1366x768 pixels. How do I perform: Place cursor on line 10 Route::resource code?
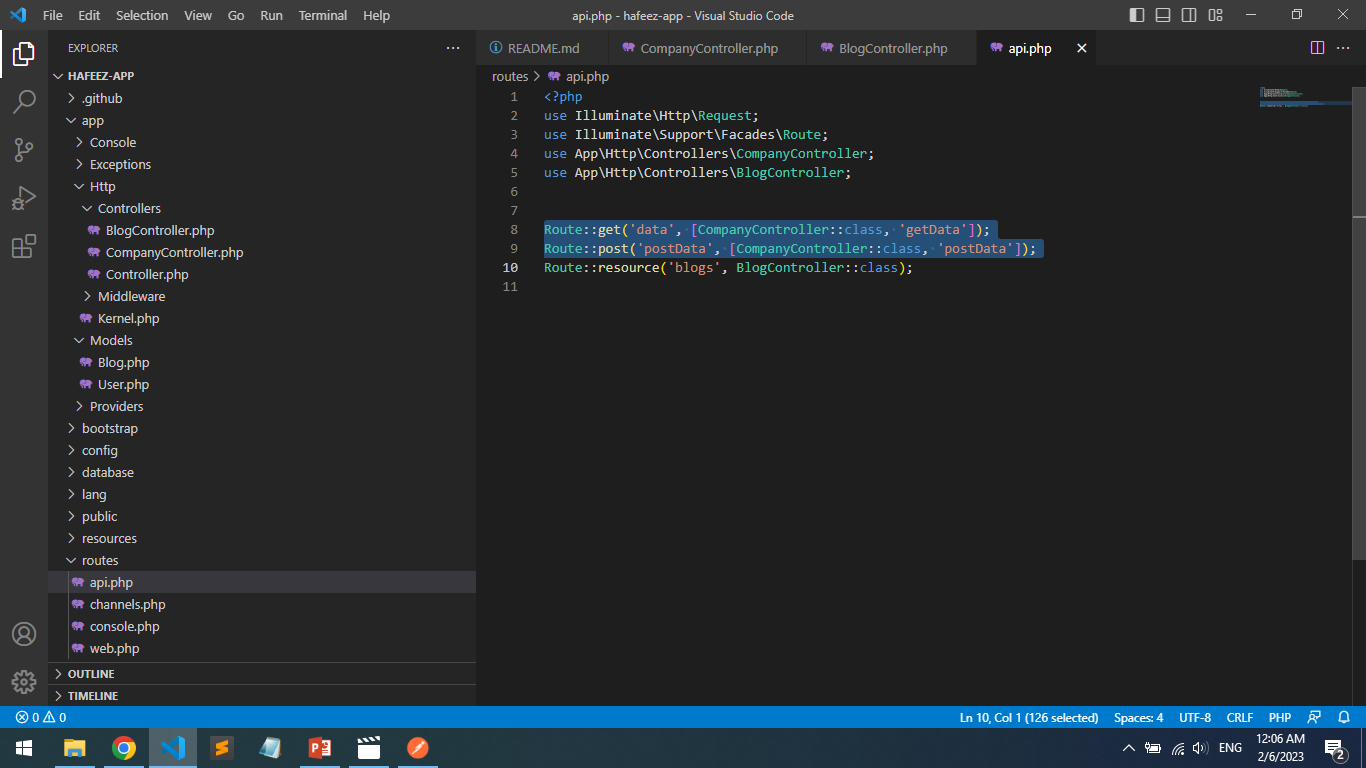click(x=728, y=268)
